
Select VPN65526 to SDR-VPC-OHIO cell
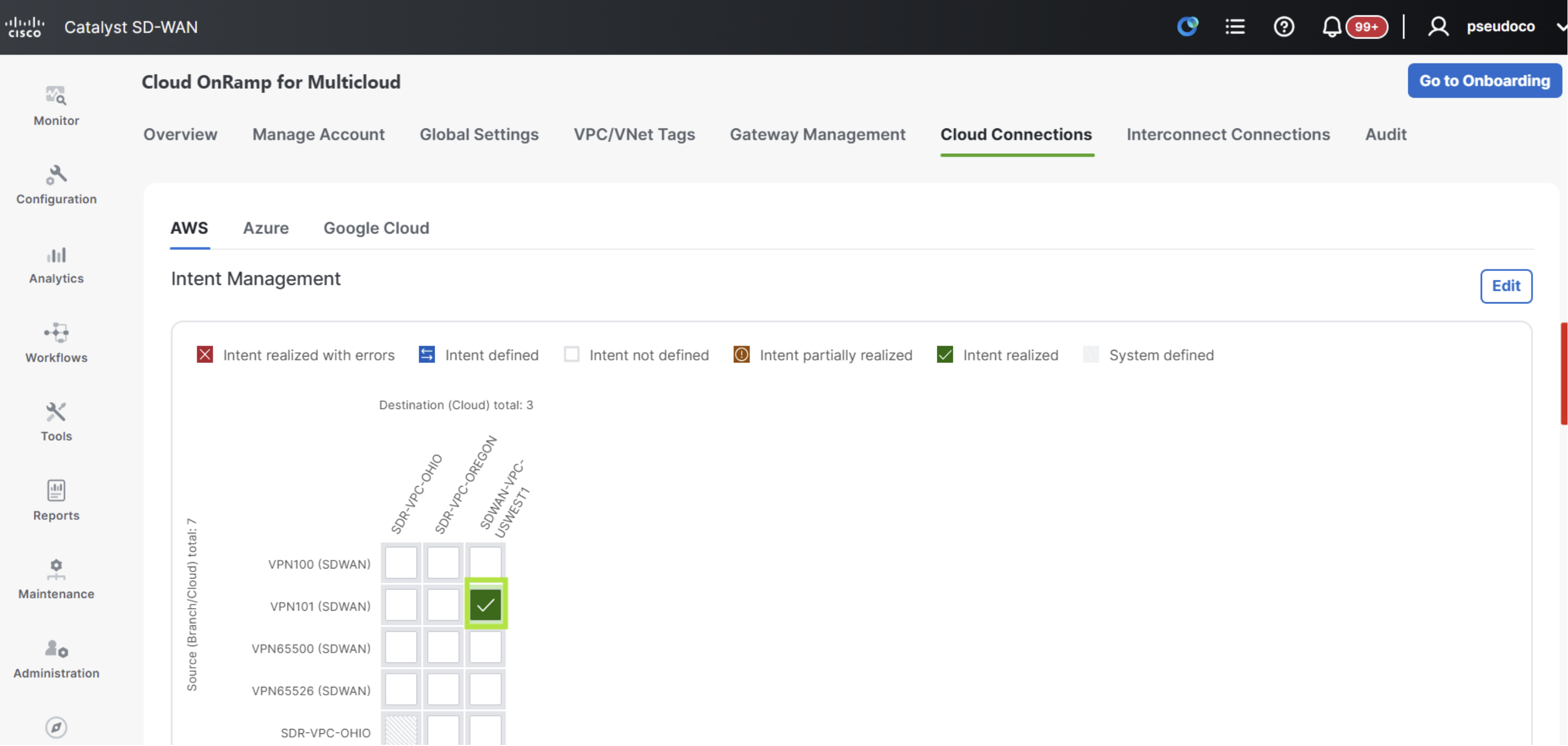pos(401,689)
